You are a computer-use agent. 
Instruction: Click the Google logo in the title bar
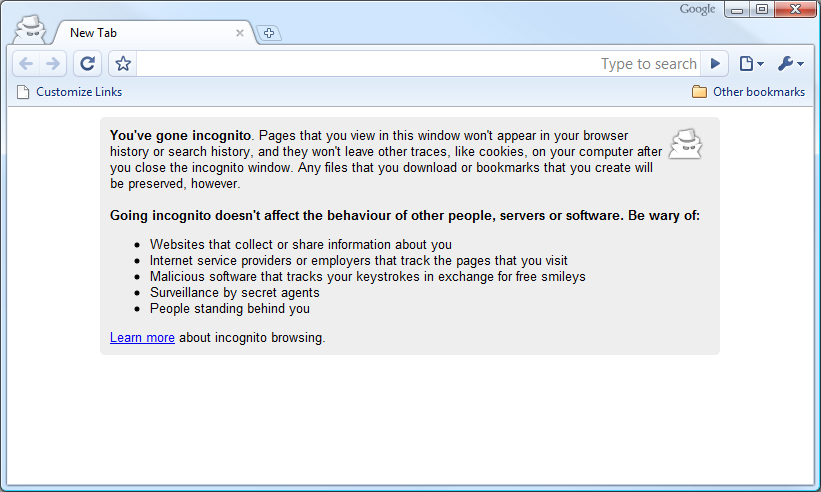click(697, 10)
